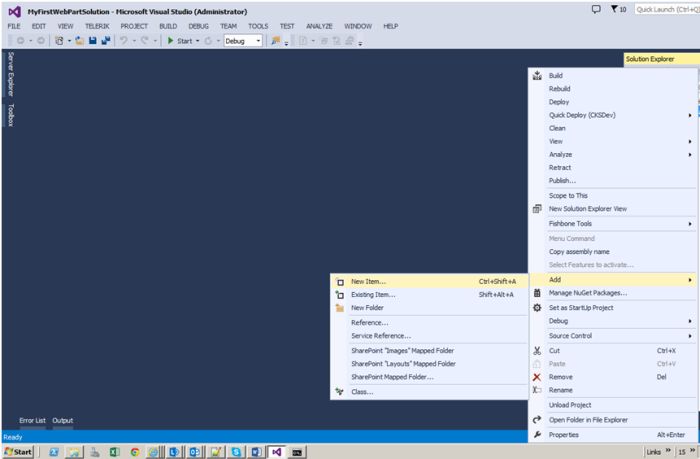Open Chrome from the taskbar

click(x=134, y=452)
